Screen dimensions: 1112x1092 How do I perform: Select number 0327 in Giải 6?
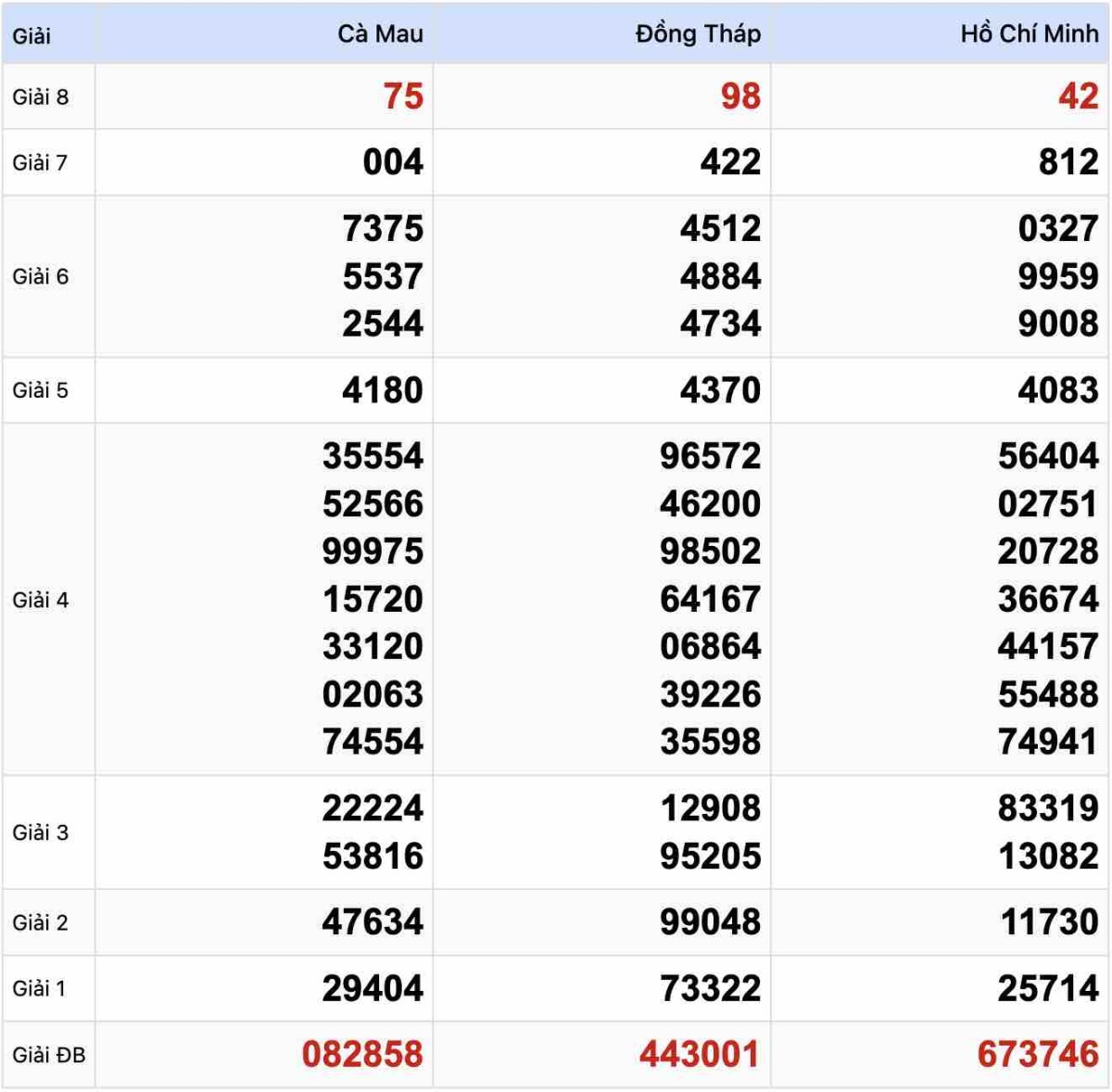[1058, 229]
